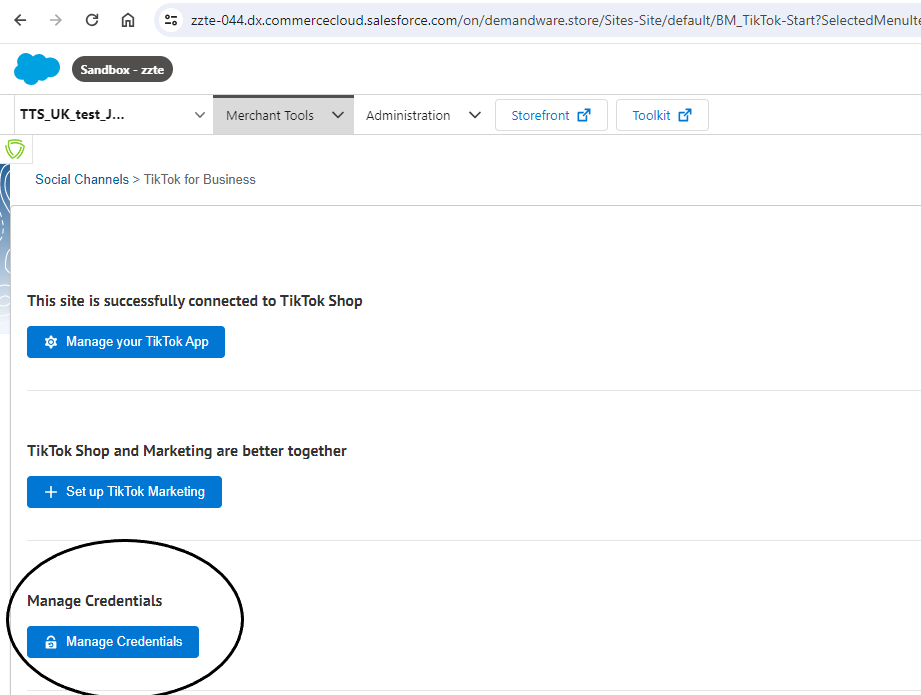Click the lock icon on Manage Credentials
The width and height of the screenshot is (921, 695).
point(51,642)
